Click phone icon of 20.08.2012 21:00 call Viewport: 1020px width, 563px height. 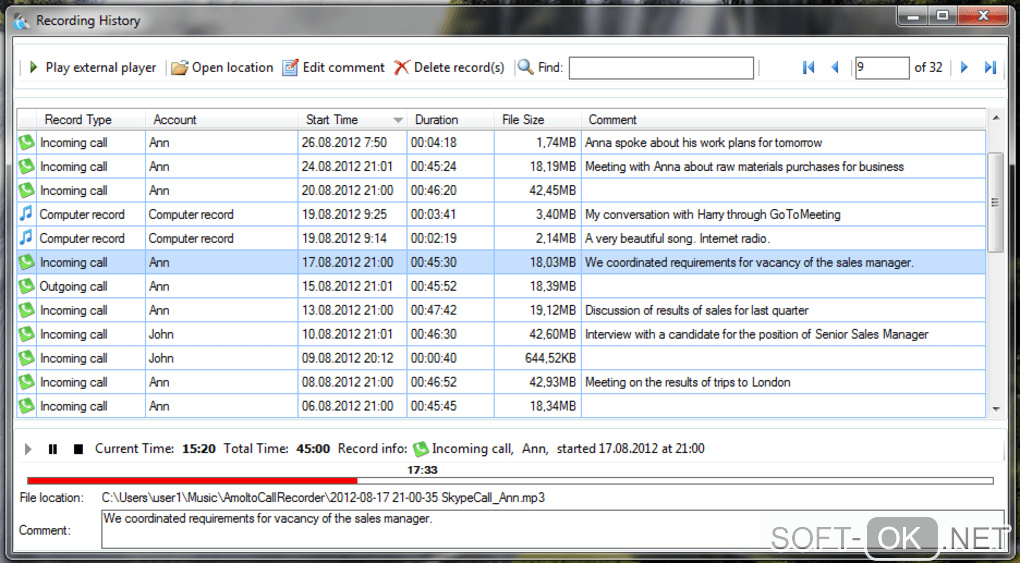click(26, 191)
